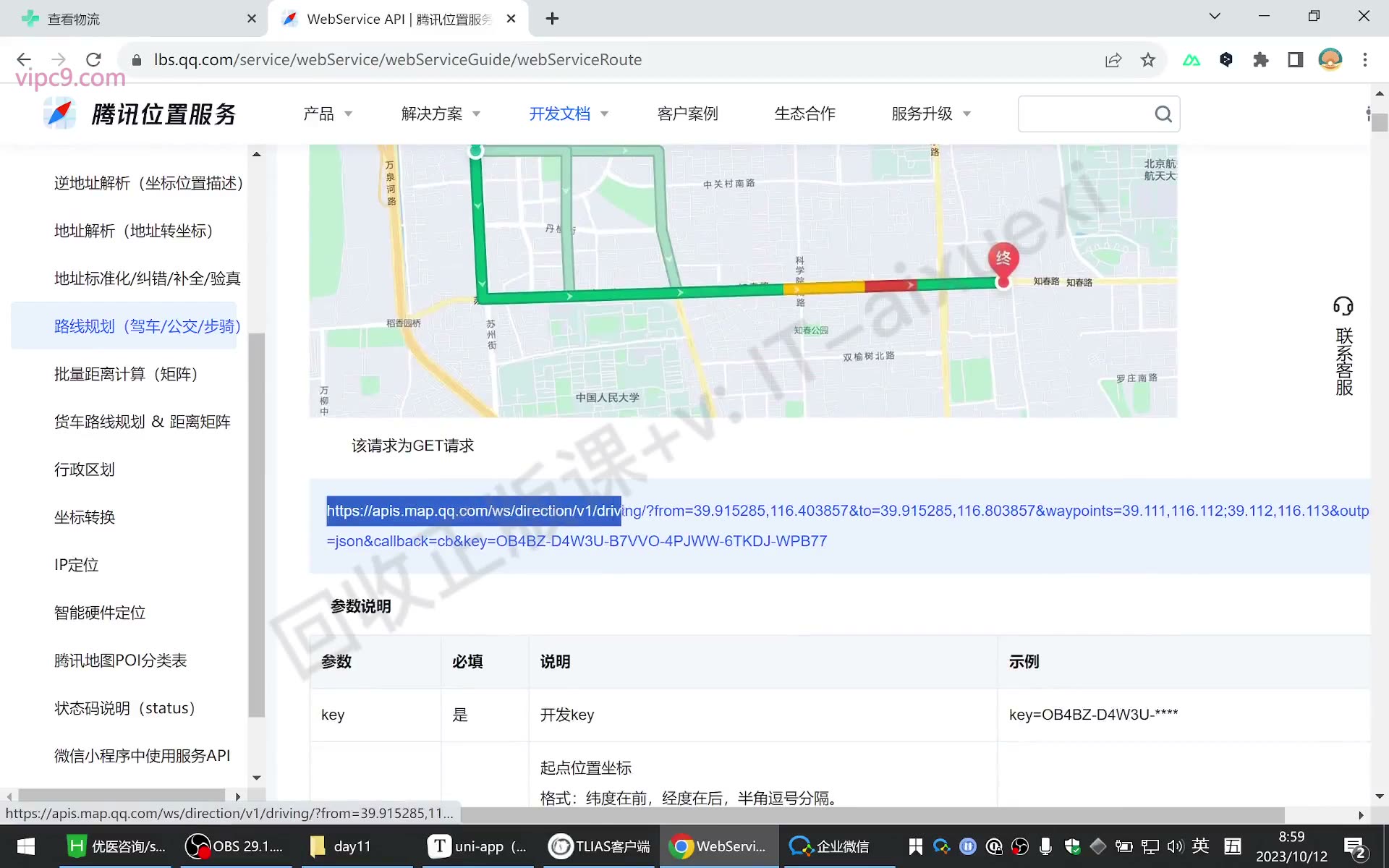Click the browser address bar URL
Image resolution: width=1389 pixels, height=868 pixels.
click(397, 60)
